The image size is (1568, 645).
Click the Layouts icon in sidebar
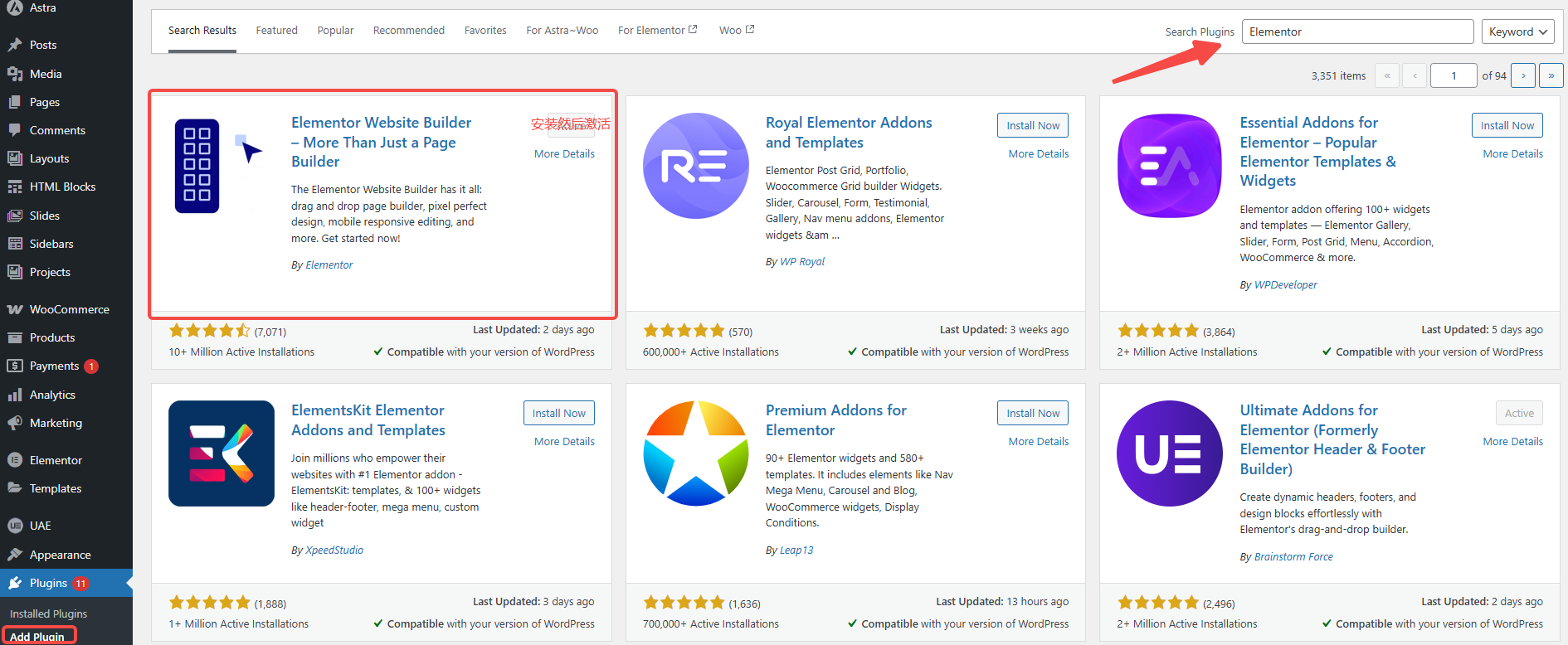pyautogui.click(x=15, y=158)
